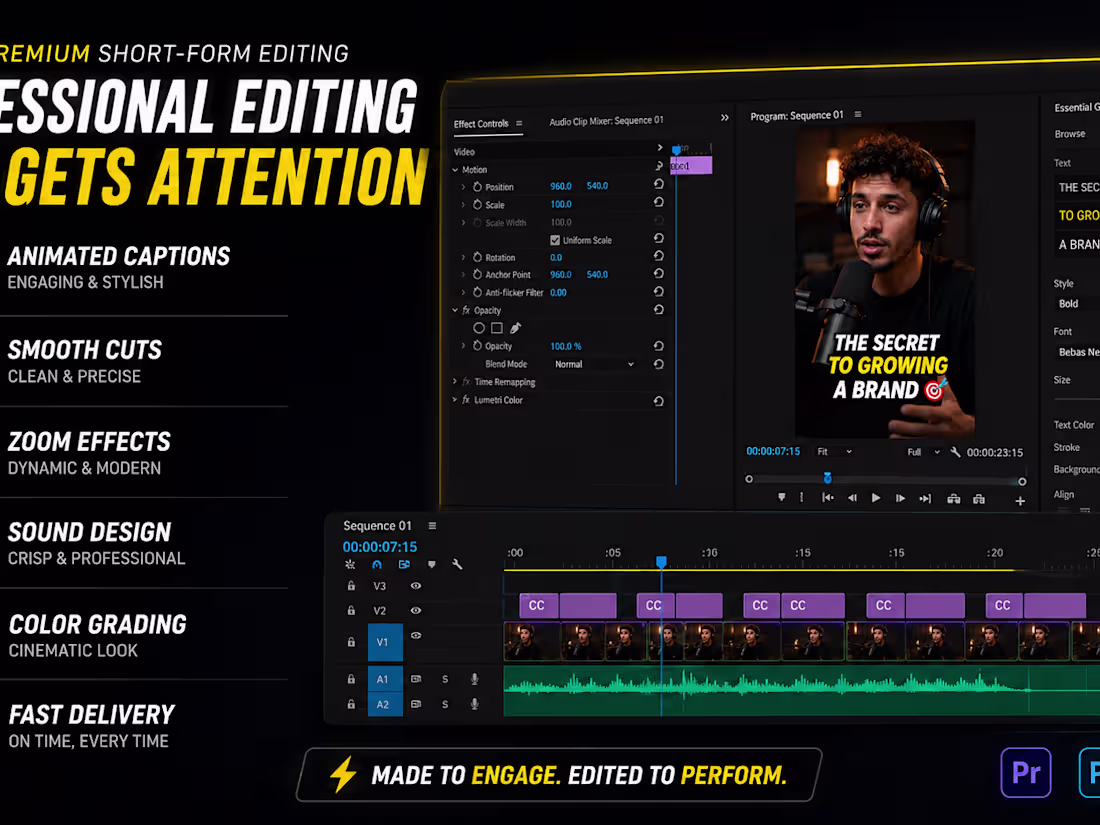Create an ellipse opacity mask
The image size is (1100, 825).
coord(479,328)
